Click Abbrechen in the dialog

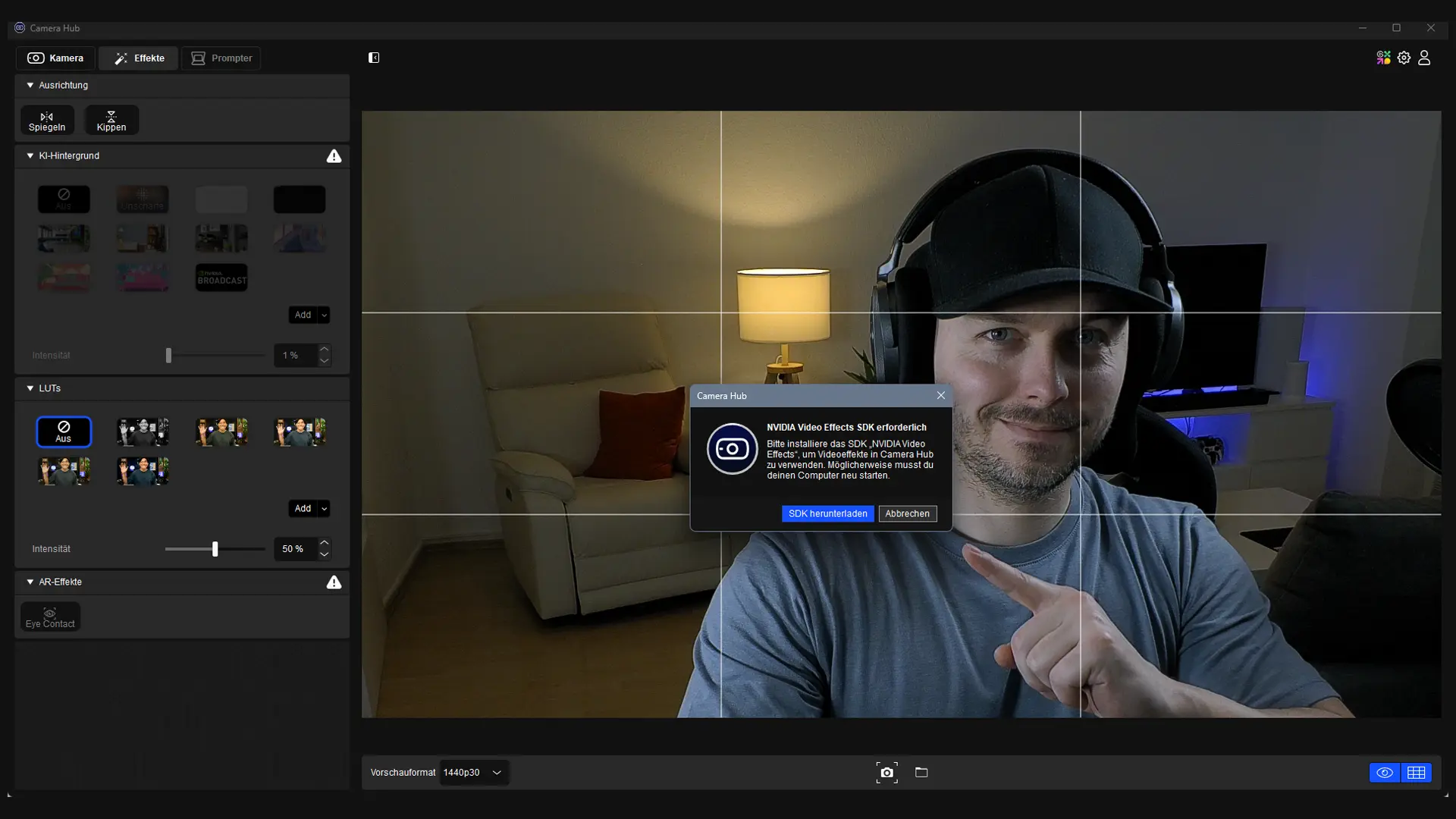tap(907, 513)
